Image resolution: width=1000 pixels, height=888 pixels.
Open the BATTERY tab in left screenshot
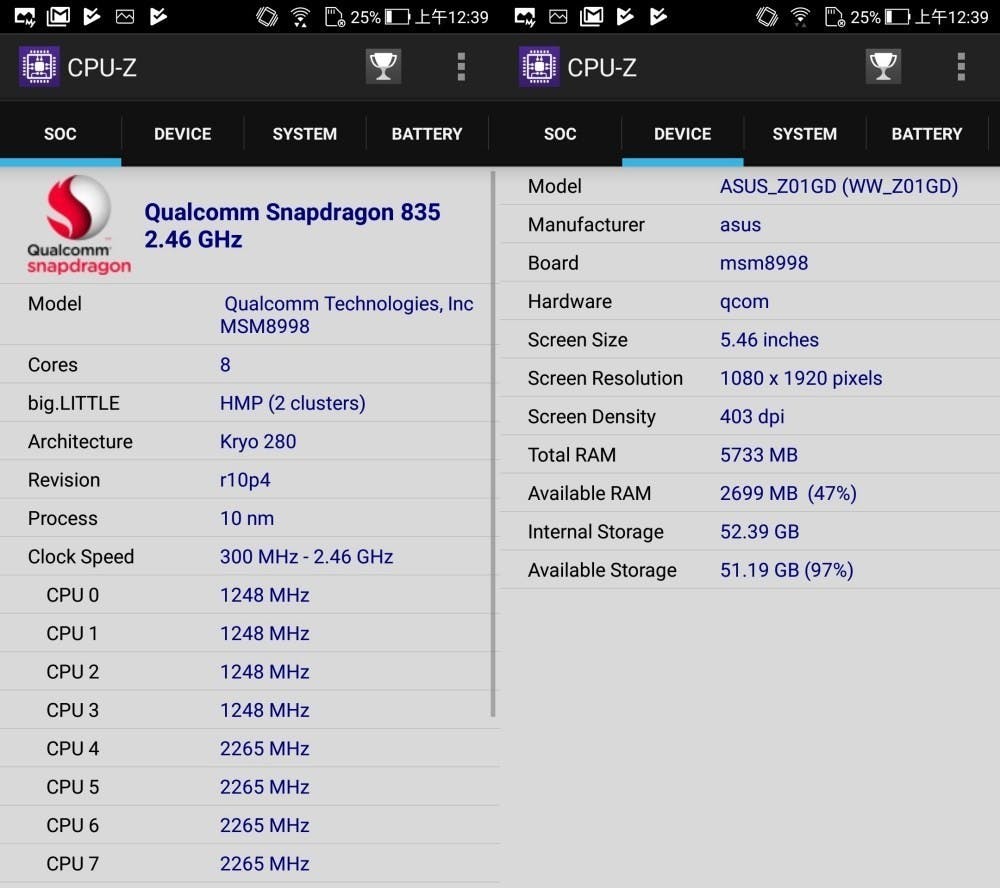426,134
